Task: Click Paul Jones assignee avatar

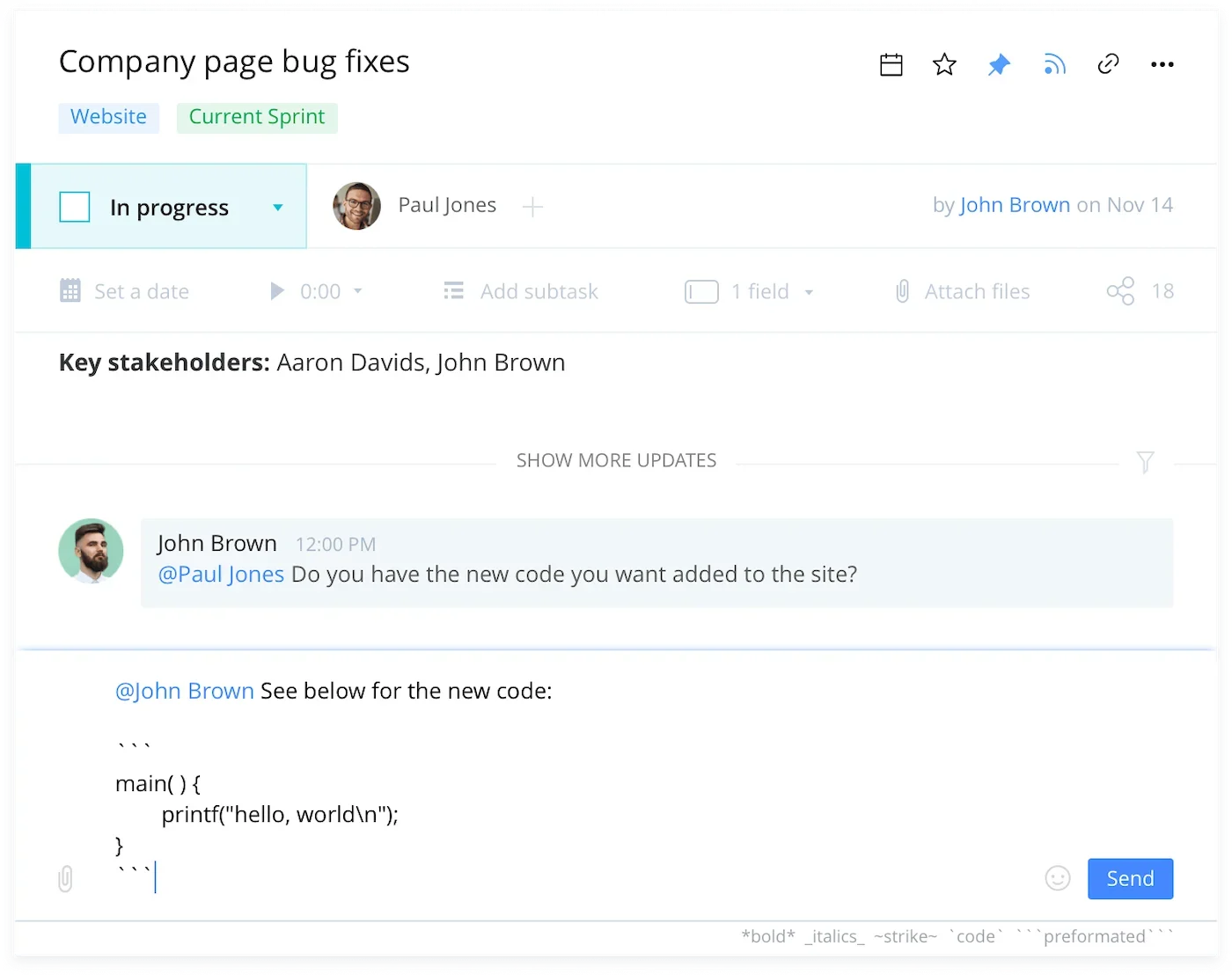Action: [356, 206]
